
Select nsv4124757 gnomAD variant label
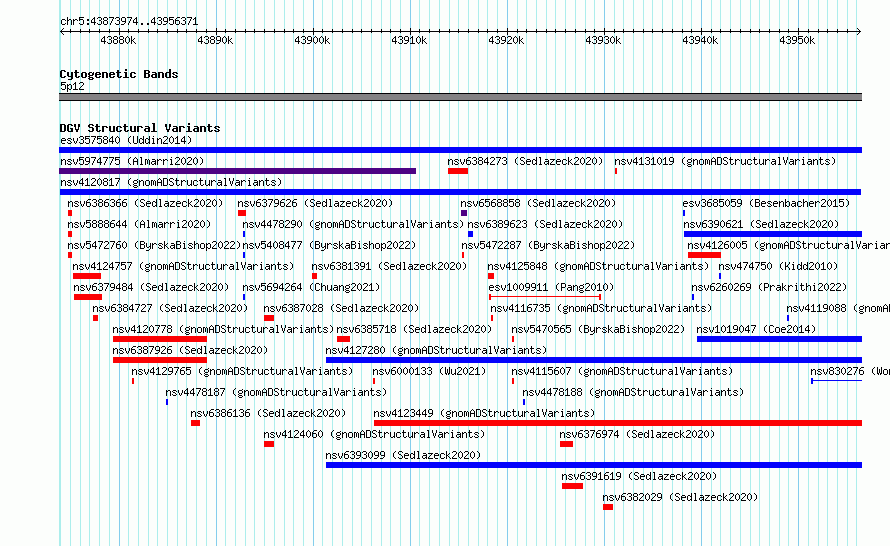tap(183, 266)
